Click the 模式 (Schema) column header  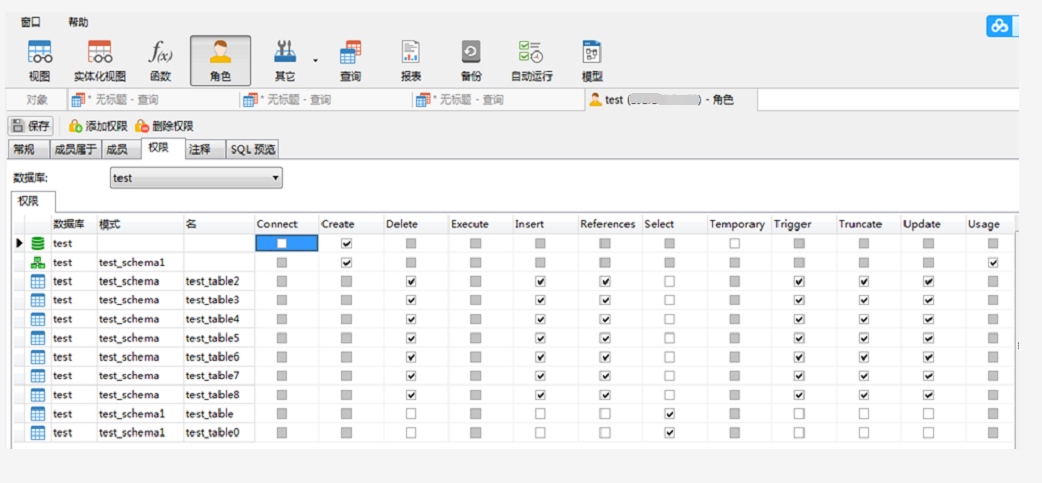click(x=140, y=224)
